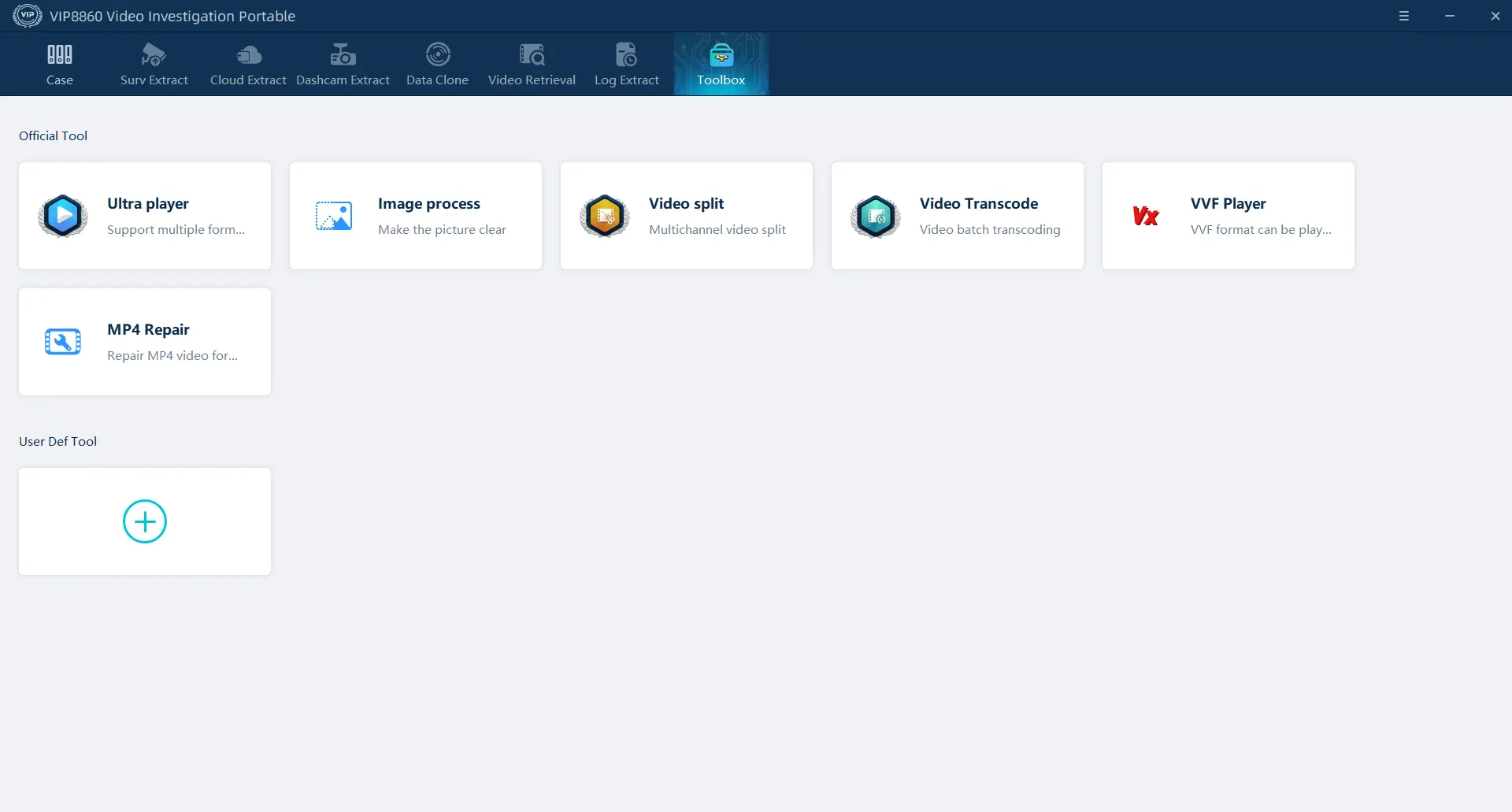Image resolution: width=1512 pixels, height=812 pixels.
Task: Switch to Surv Extract tab
Action: [x=154, y=64]
